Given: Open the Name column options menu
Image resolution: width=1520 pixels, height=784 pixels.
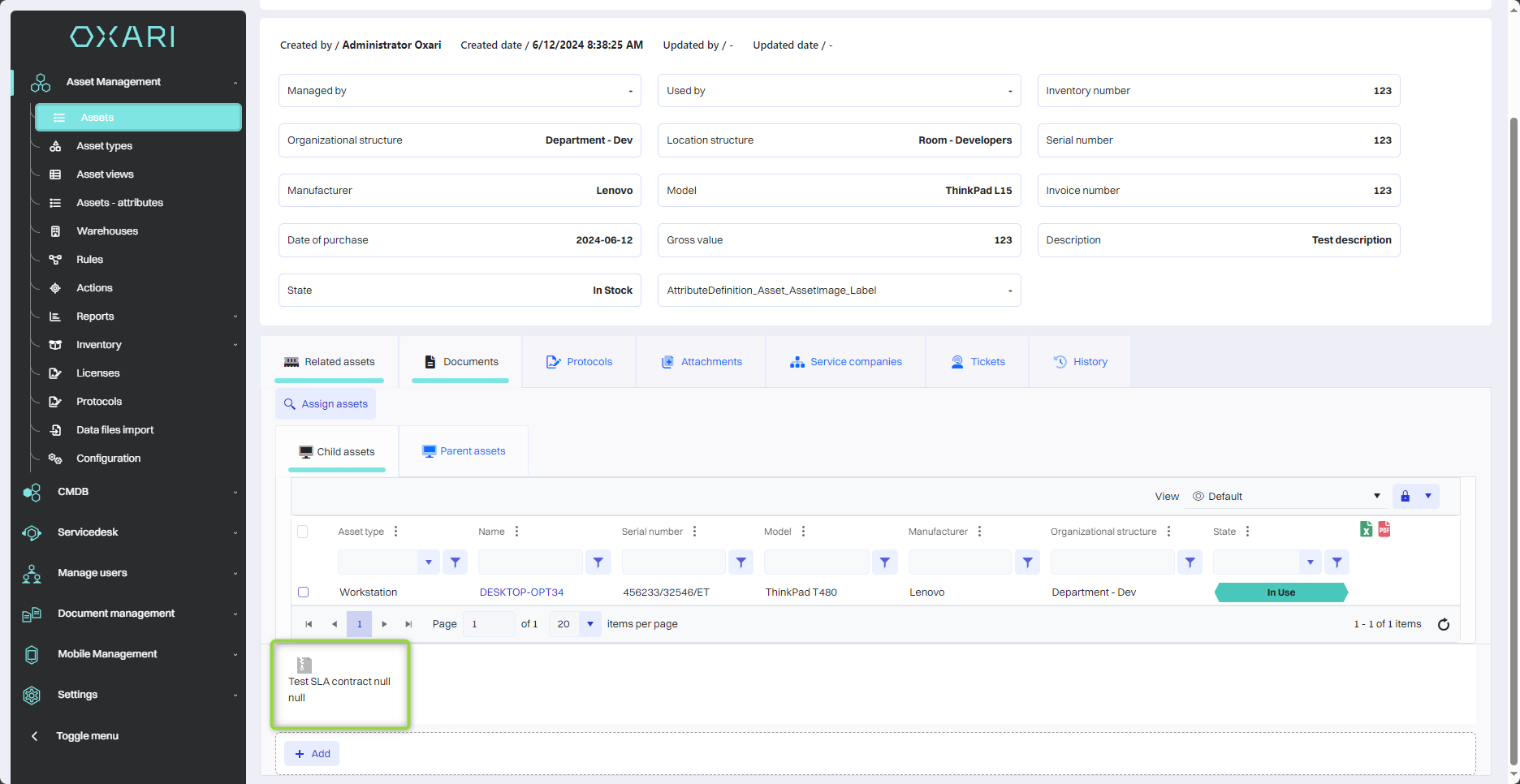Looking at the screenshot, I should pos(516,532).
